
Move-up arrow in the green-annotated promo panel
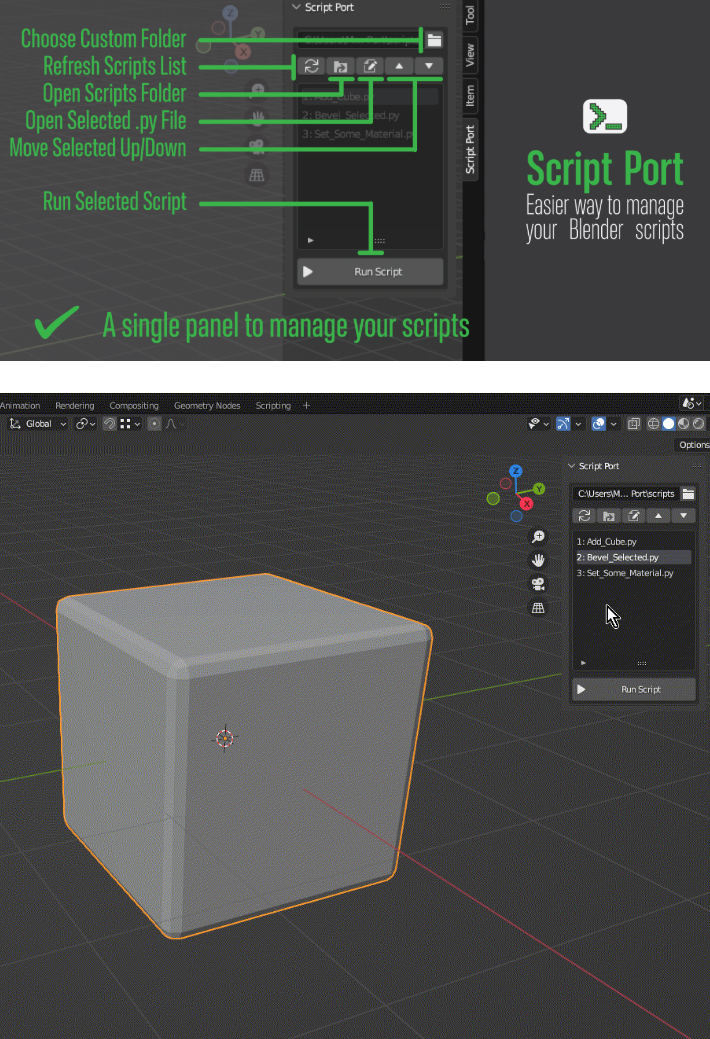(x=399, y=66)
